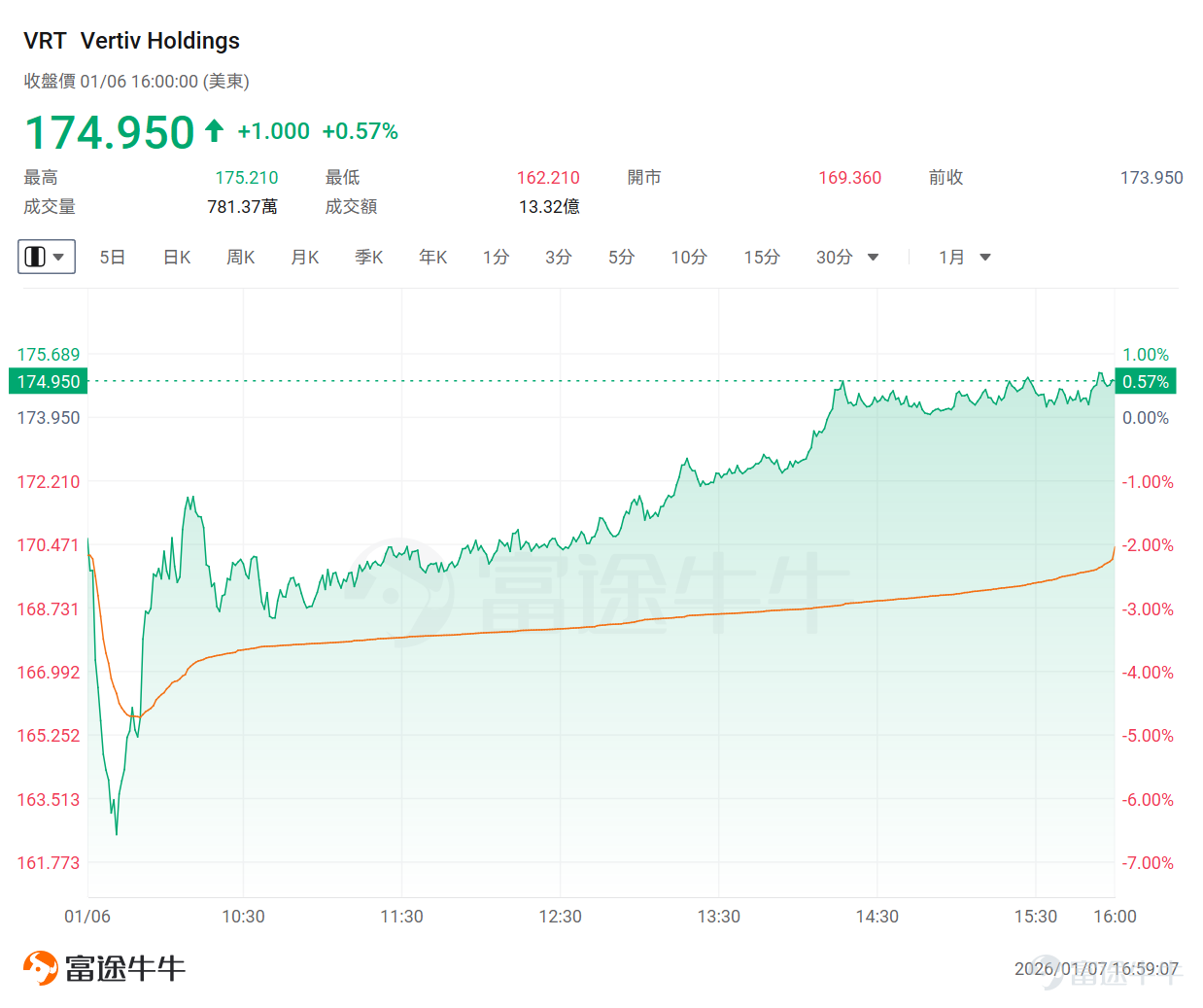Click the 成交額 value 13.32億
The height and width of the screenshot is (1008, 1203).
(549, 207)
